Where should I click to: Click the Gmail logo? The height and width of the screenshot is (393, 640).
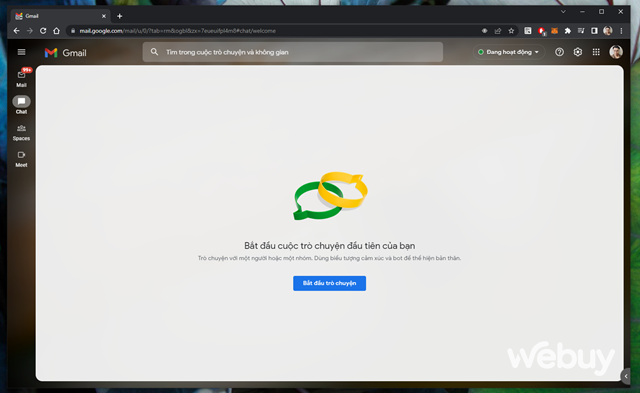point(65,53)
